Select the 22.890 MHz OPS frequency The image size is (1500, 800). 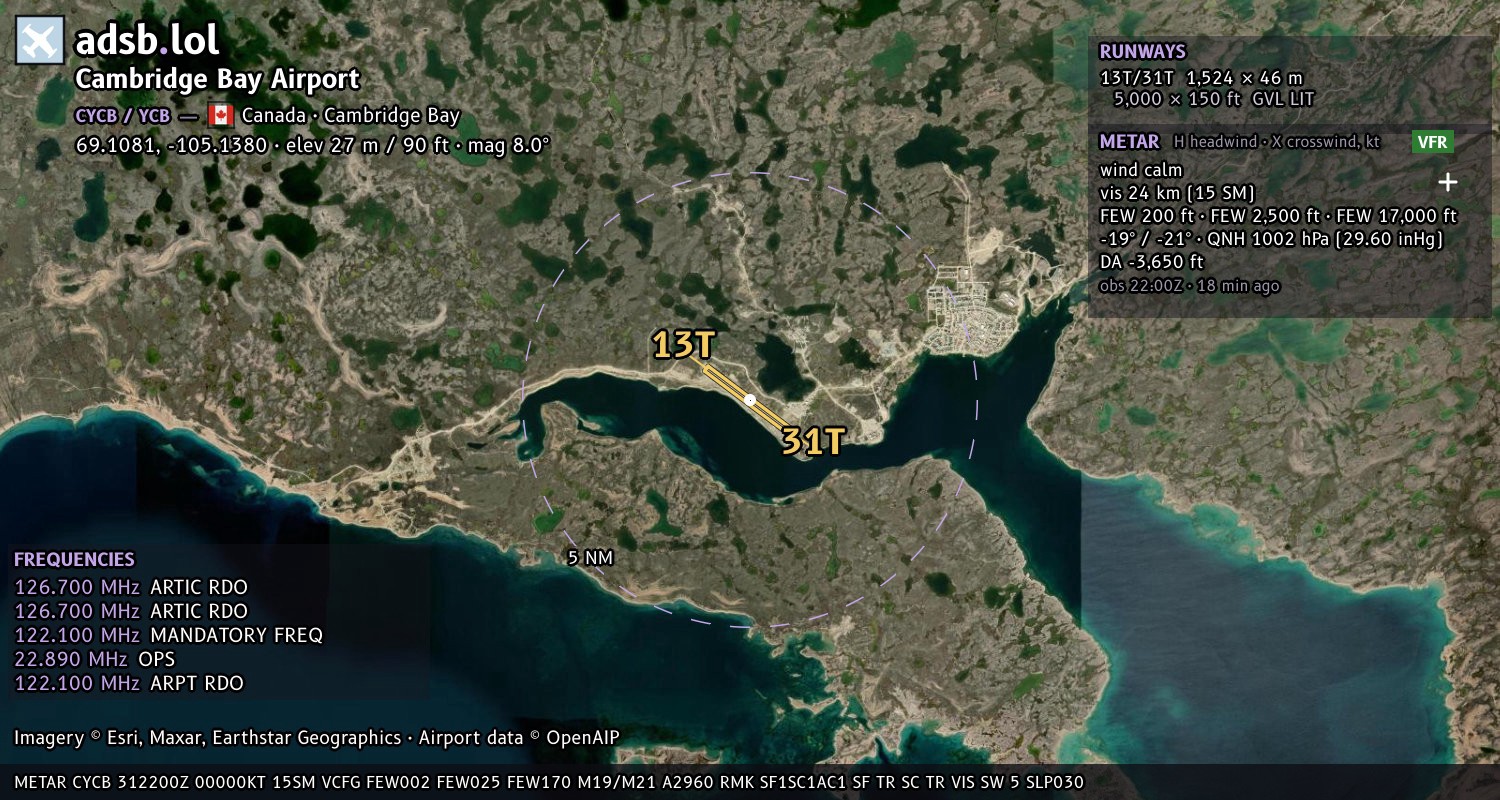(94, 659)
